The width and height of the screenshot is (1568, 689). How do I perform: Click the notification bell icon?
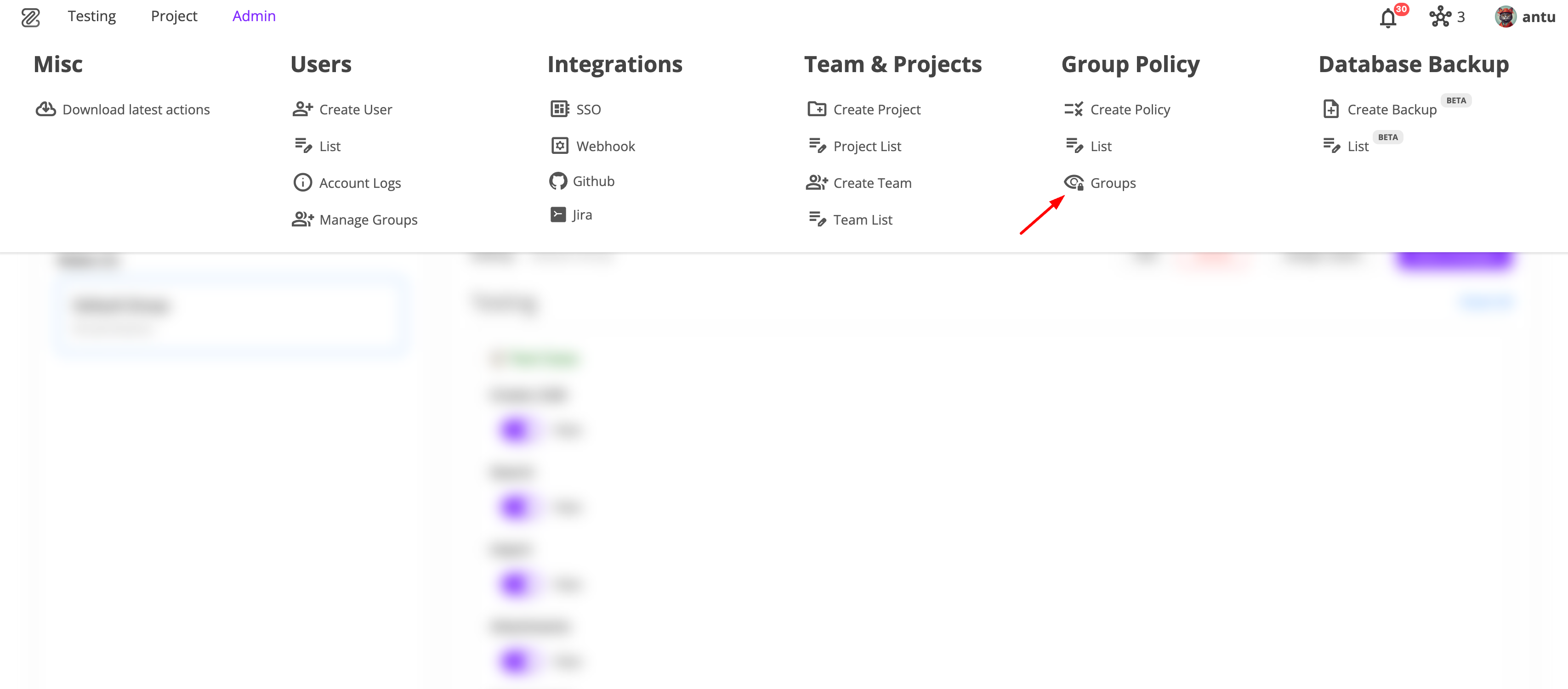point(1388,18)
